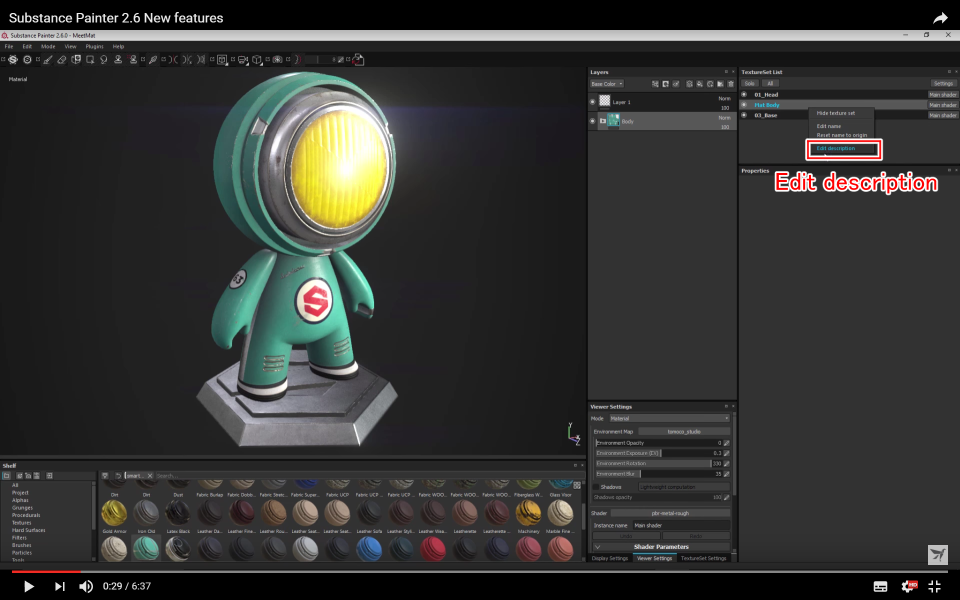Toggle visibility of Layer 1

tap(592, 102)
